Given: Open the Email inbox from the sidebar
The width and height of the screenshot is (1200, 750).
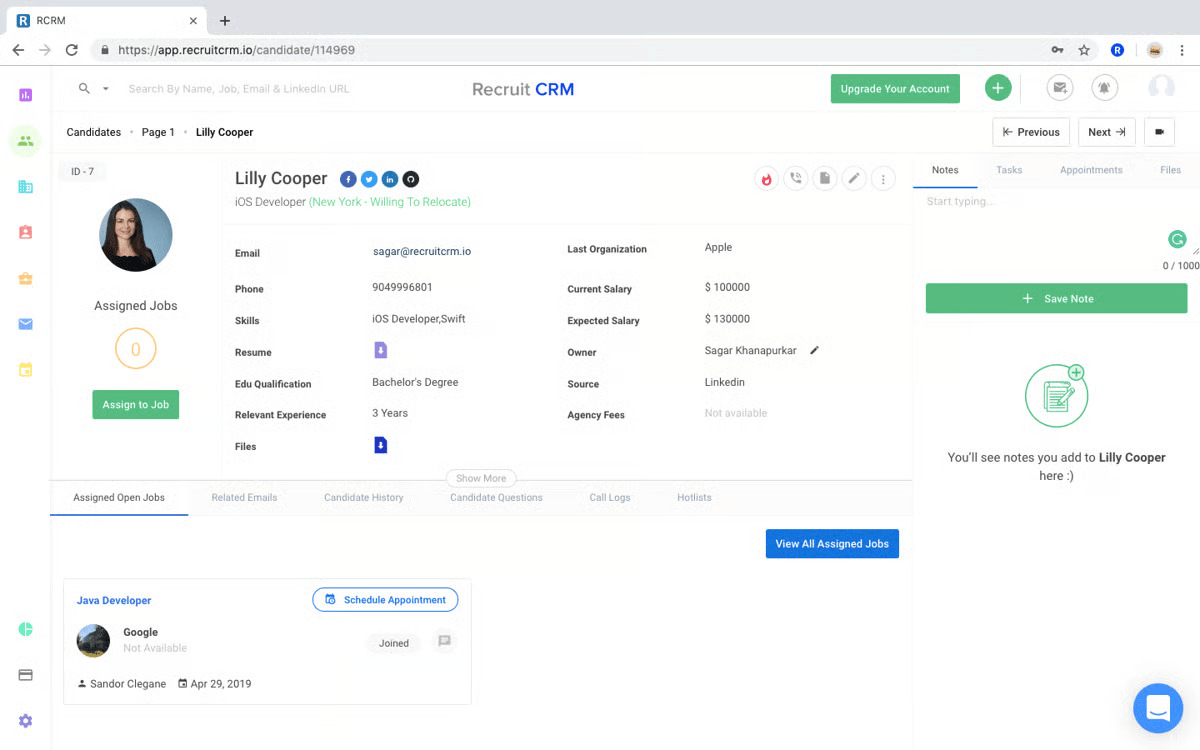Looking at the screenshot, I should pos(25,324).
